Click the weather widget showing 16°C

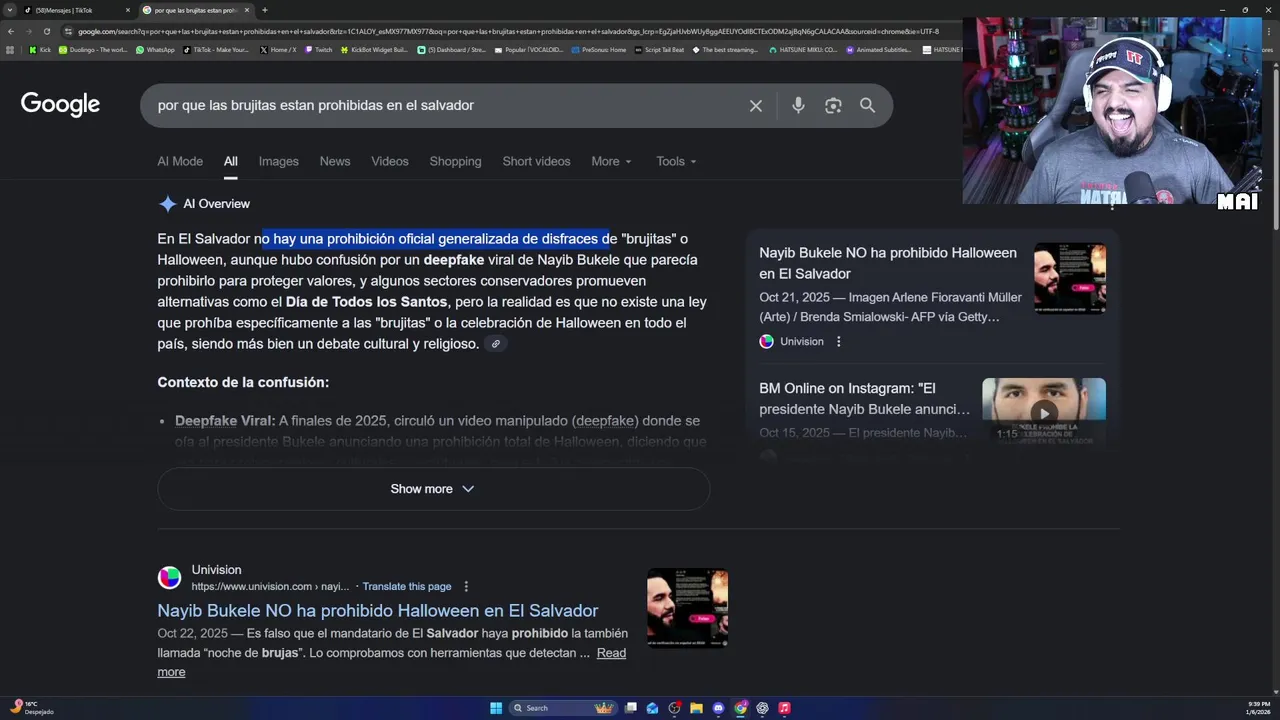[x=32, y=708]
